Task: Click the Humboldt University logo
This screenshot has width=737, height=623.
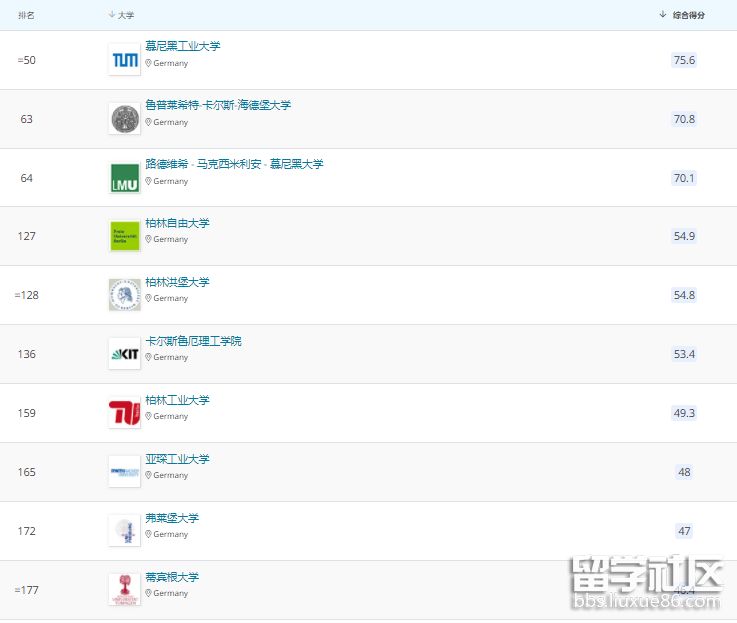Action: 125,295
